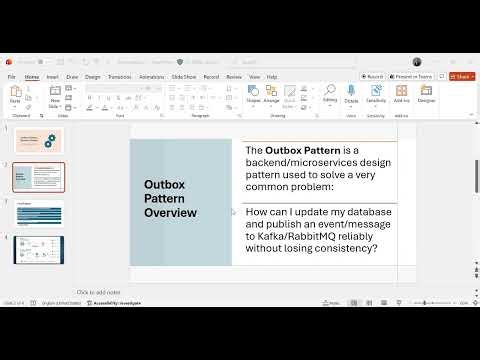Click the PowerPoint app logo
Viewport: 480px width, 360px height.
point(9,62)
